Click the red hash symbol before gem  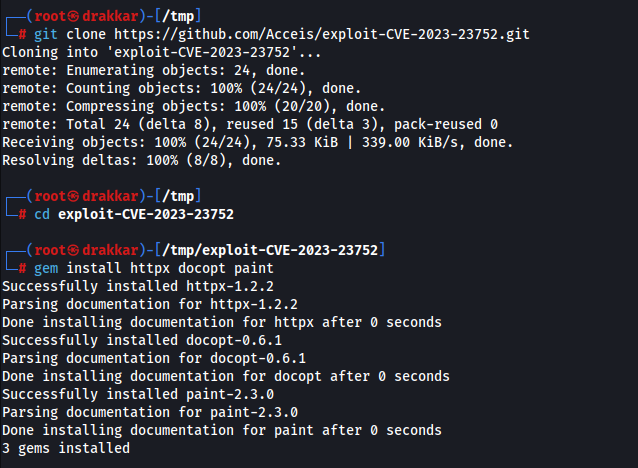(x=22, y=269)
